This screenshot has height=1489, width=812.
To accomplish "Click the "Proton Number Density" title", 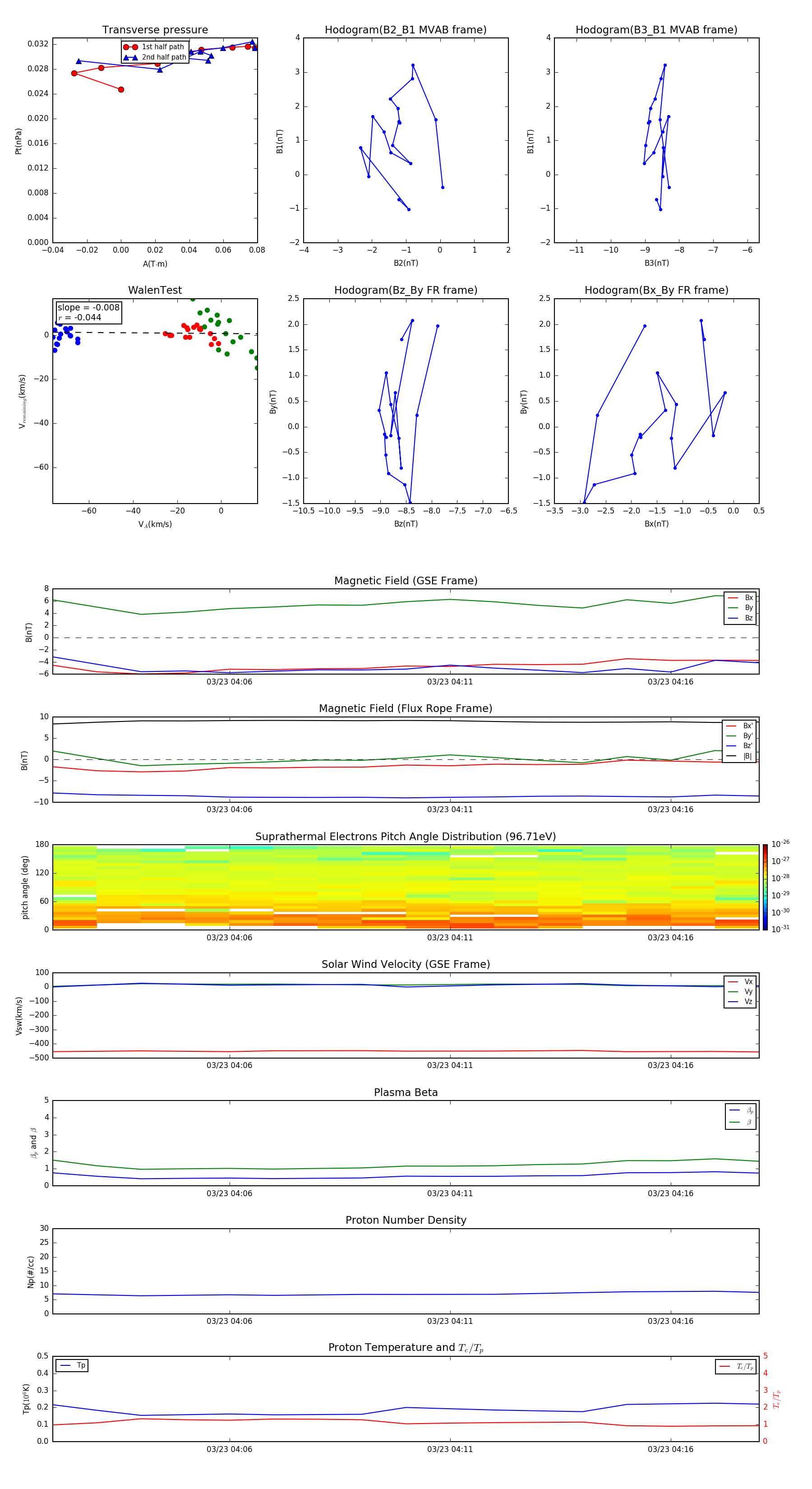I will click(x=406, y=1220).
